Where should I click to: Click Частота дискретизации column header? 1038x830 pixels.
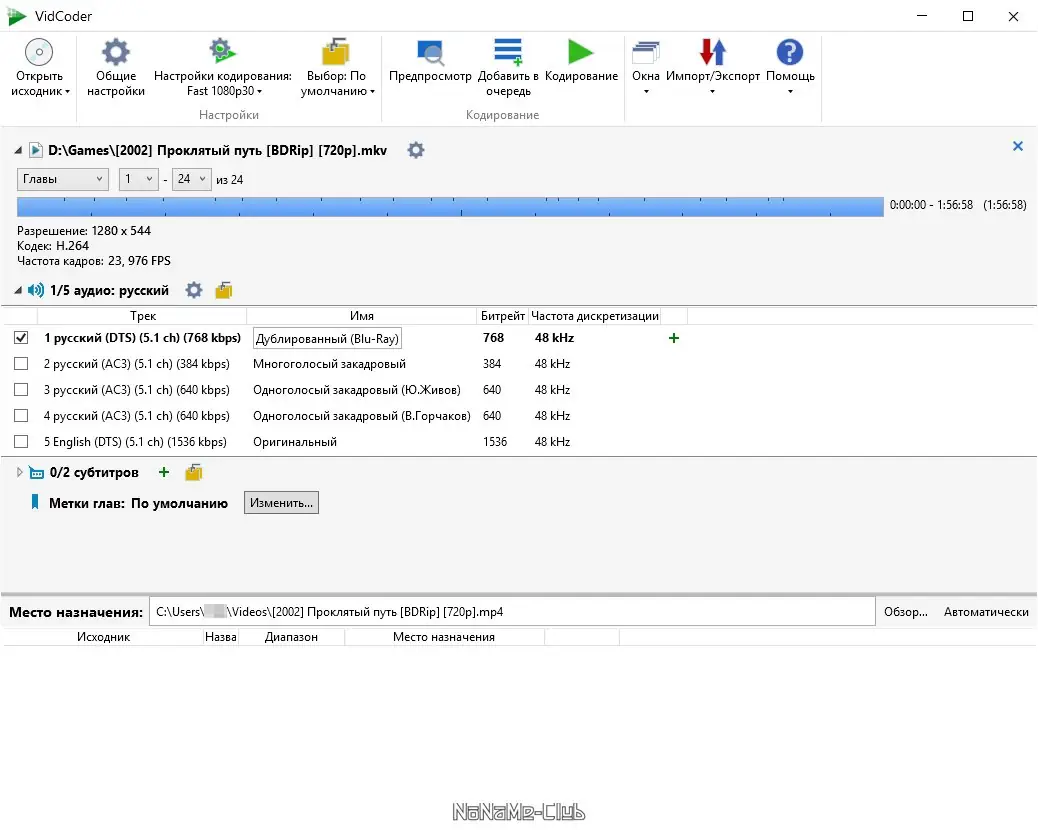click(x=594, y=316)
